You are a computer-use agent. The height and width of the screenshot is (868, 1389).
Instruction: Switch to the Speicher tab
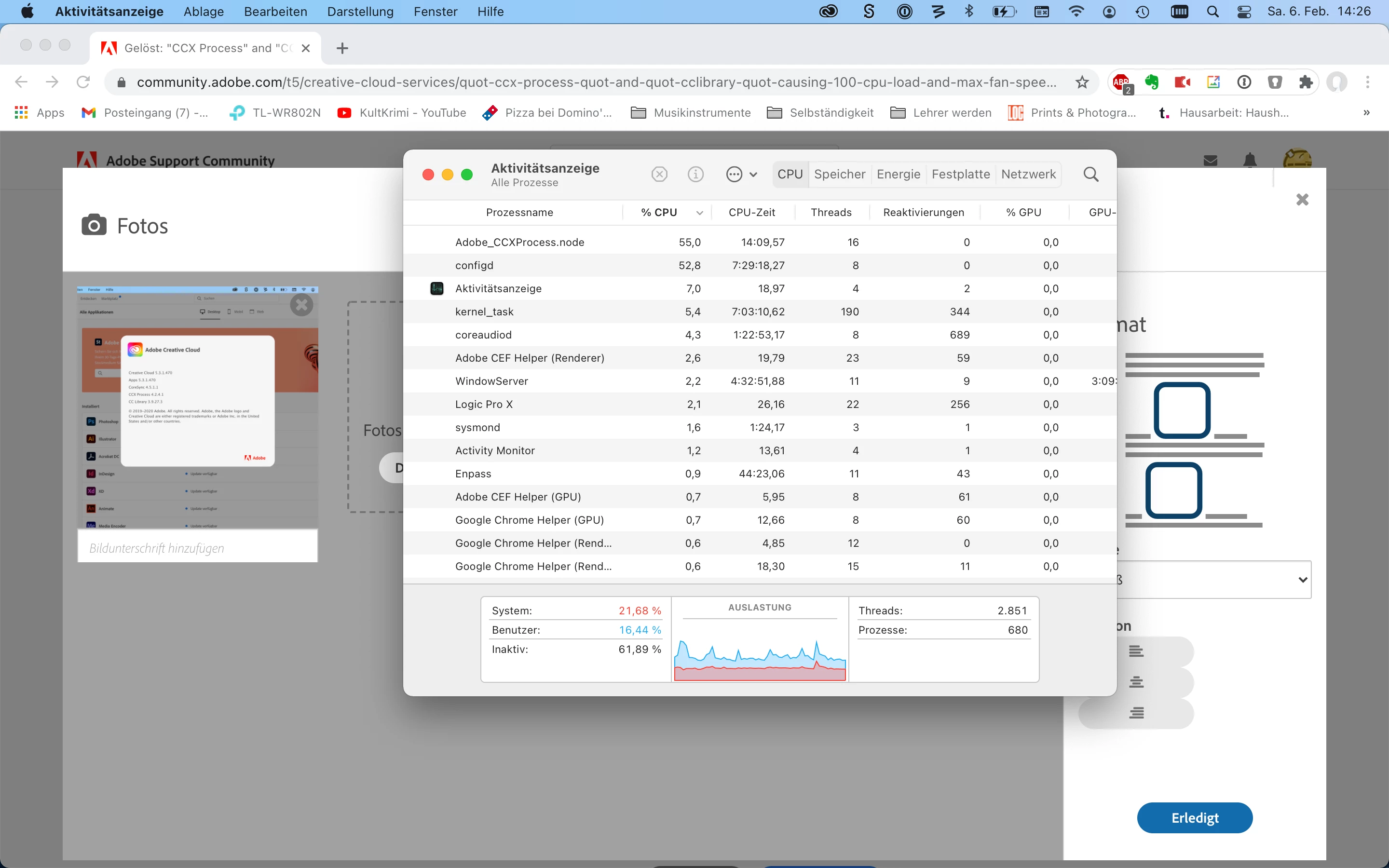pos(839,175)
